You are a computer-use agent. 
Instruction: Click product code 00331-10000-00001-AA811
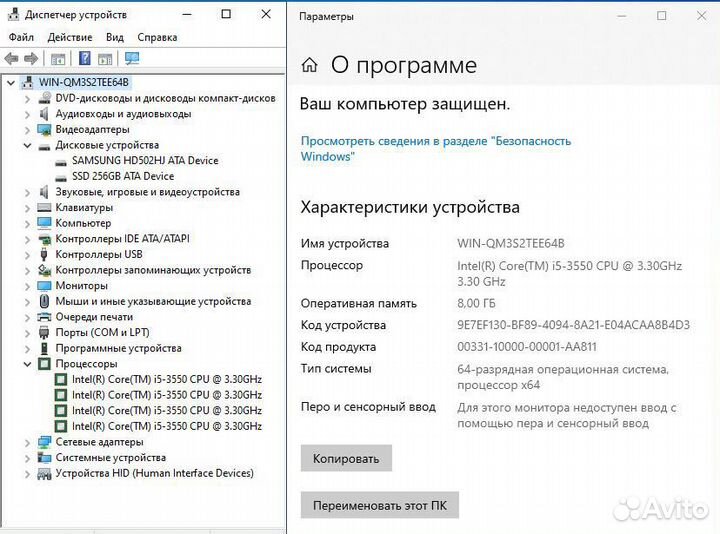click(x=527, y=347)
